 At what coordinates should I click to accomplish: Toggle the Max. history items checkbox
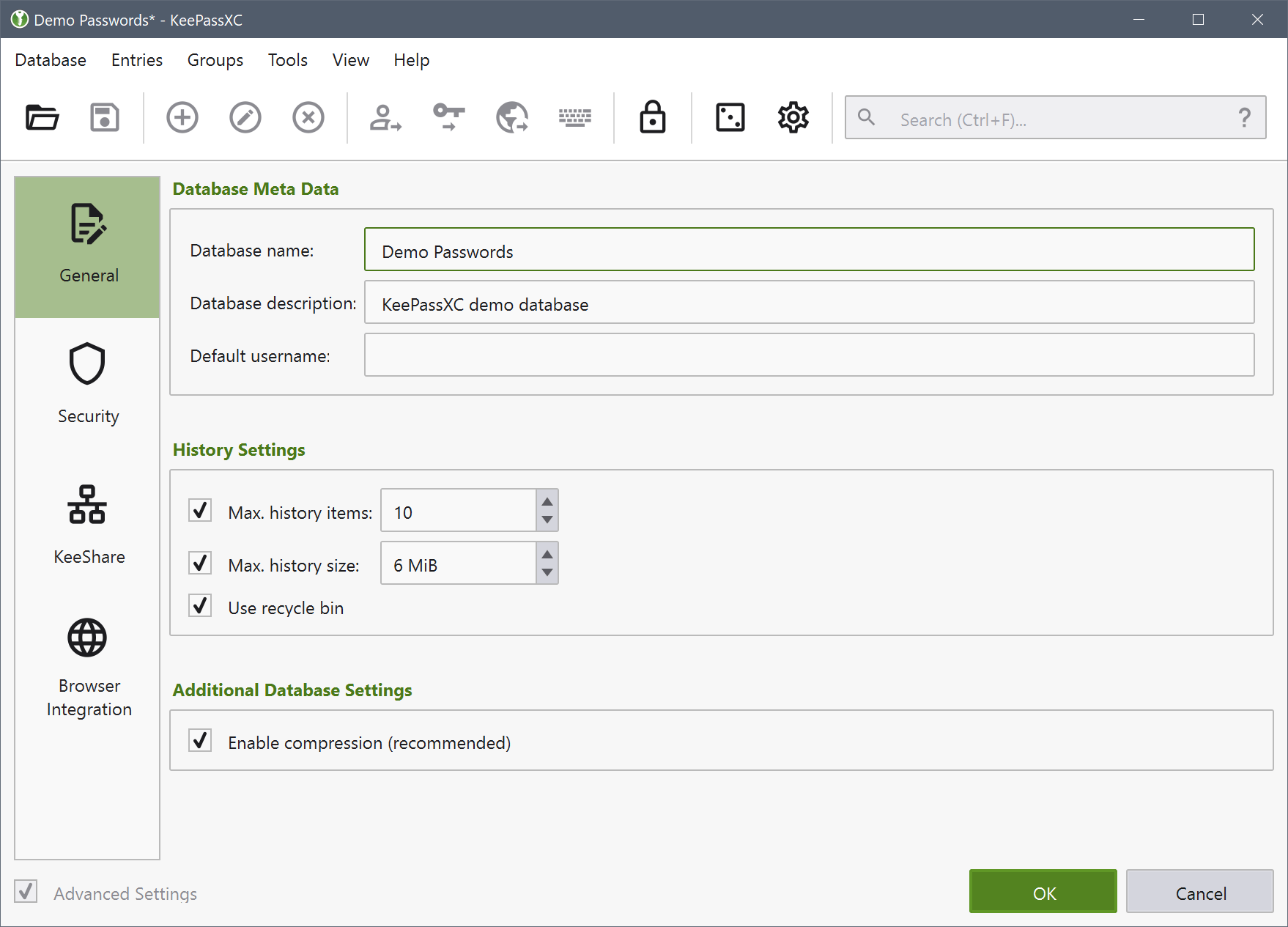(200, 511)
